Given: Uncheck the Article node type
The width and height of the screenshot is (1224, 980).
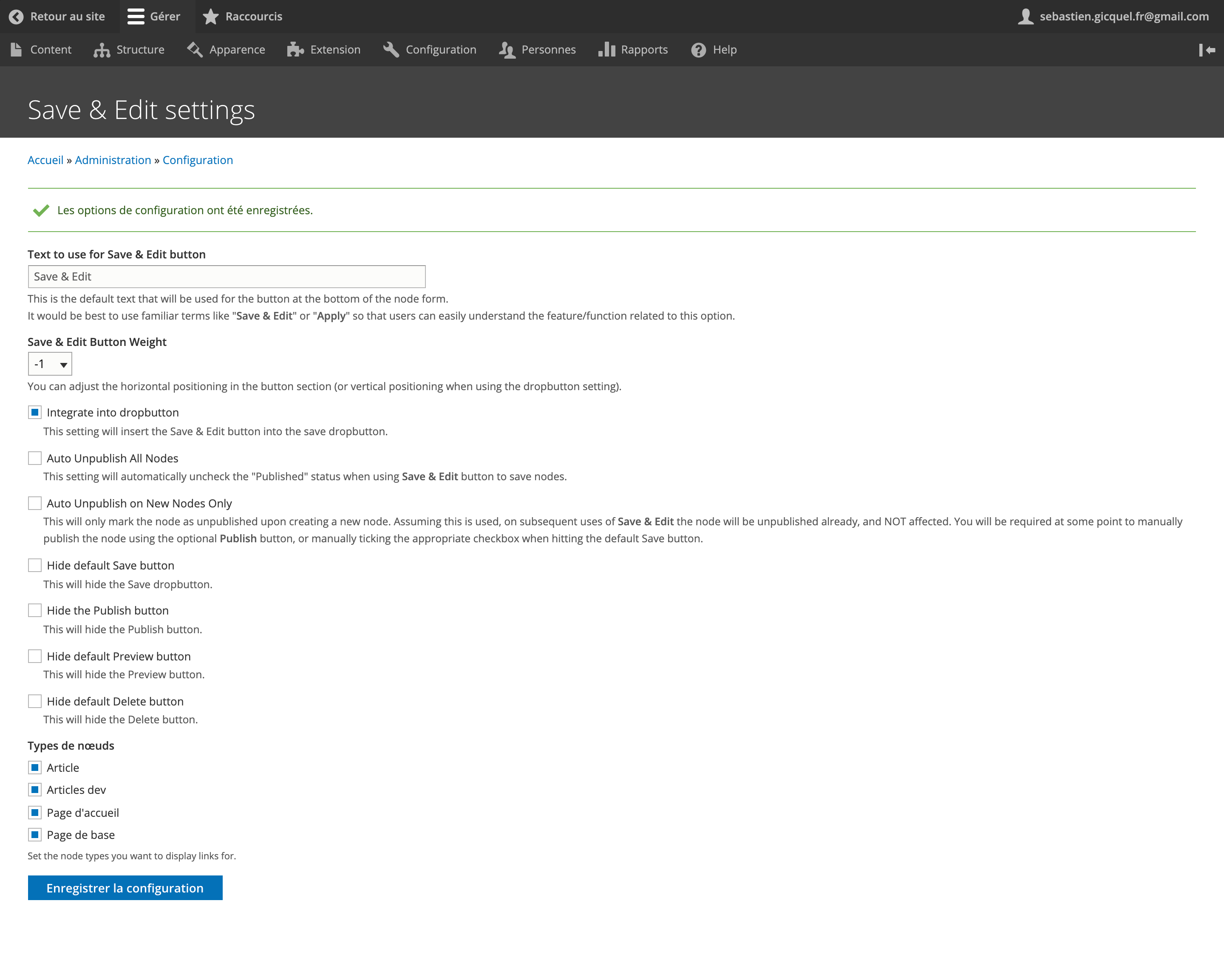Looking at the screenshot, I should [x=34, y=767].
